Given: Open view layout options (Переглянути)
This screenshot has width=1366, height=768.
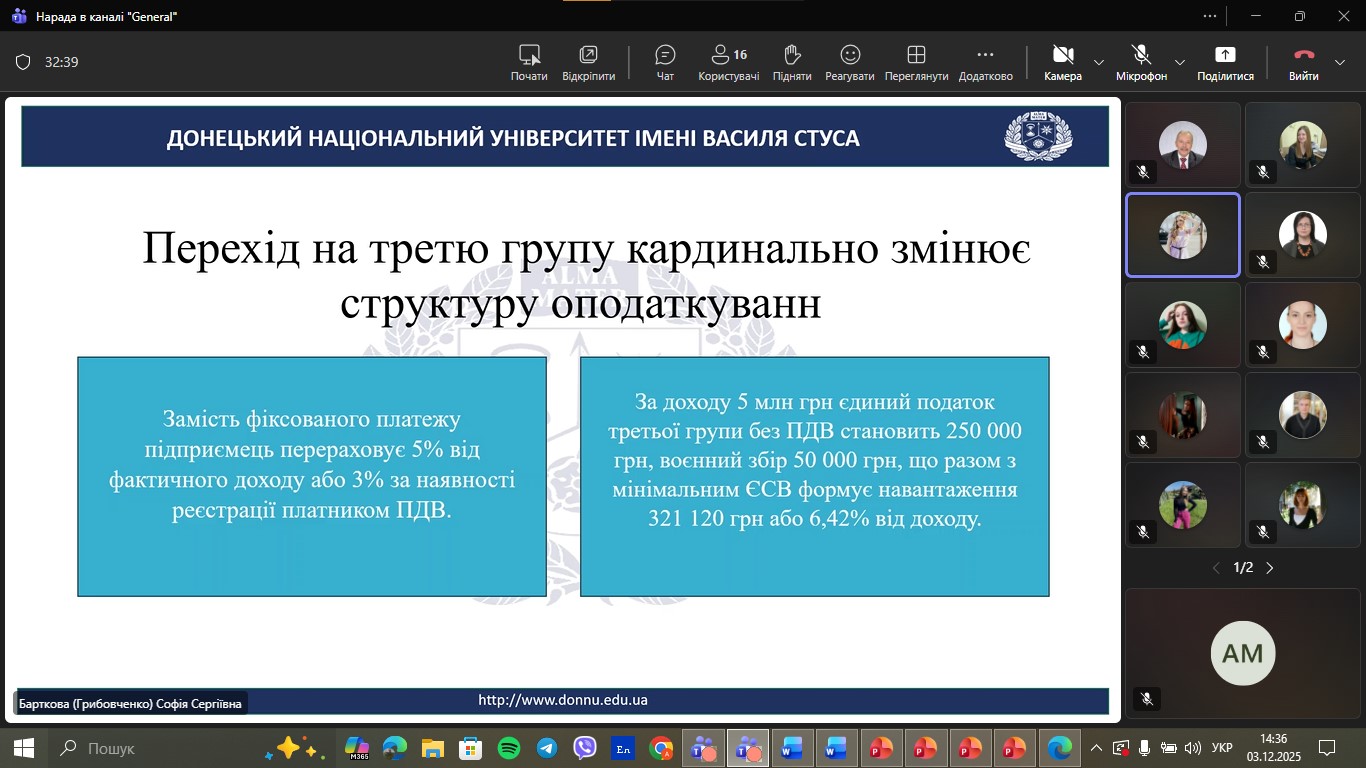Looking at the screenshot, I should 916,62.
